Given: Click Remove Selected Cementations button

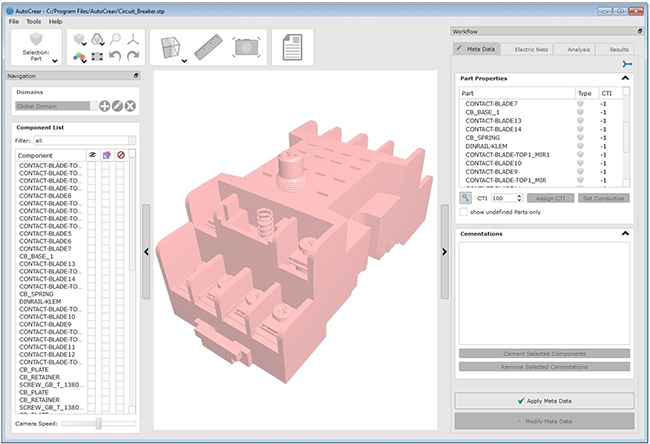Looking at the screenshot, I should 544,367.
